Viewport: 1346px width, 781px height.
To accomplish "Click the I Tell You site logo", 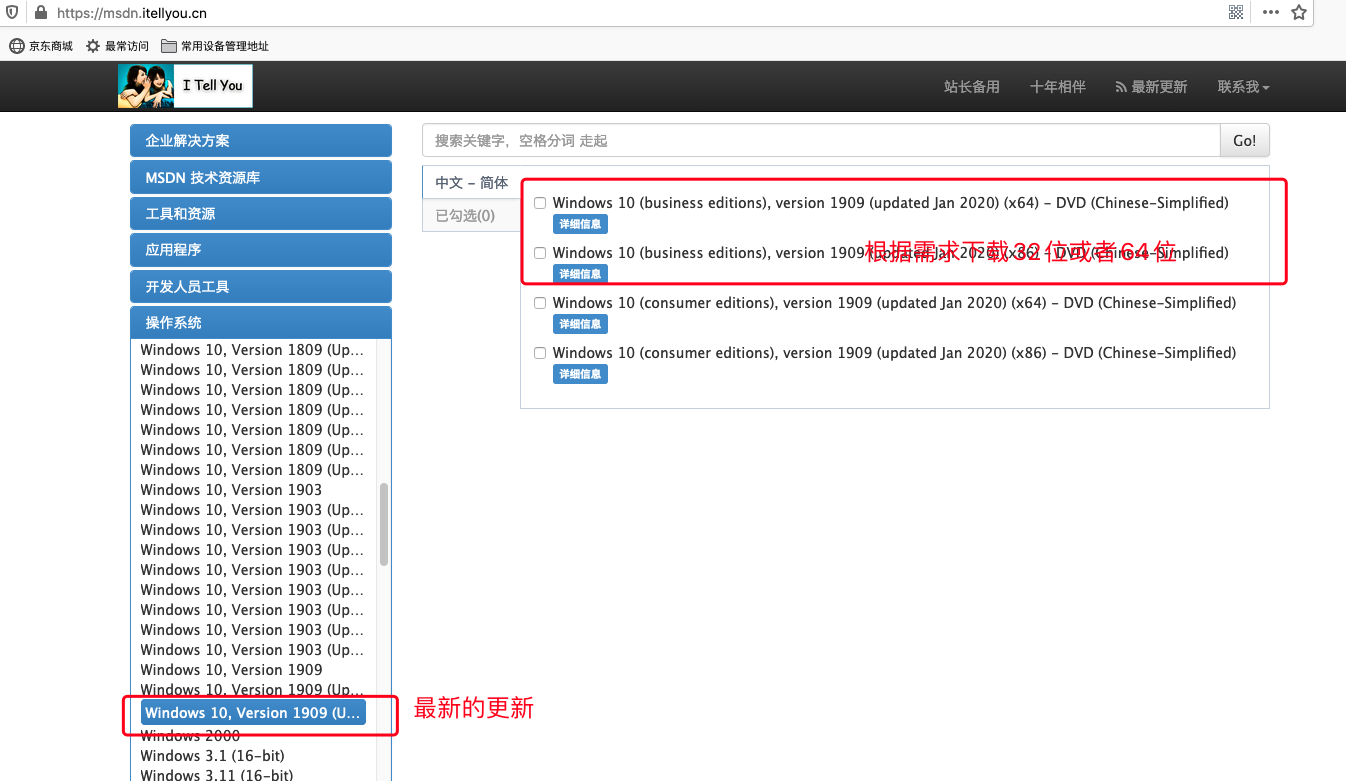I will [x=185, y=86].
